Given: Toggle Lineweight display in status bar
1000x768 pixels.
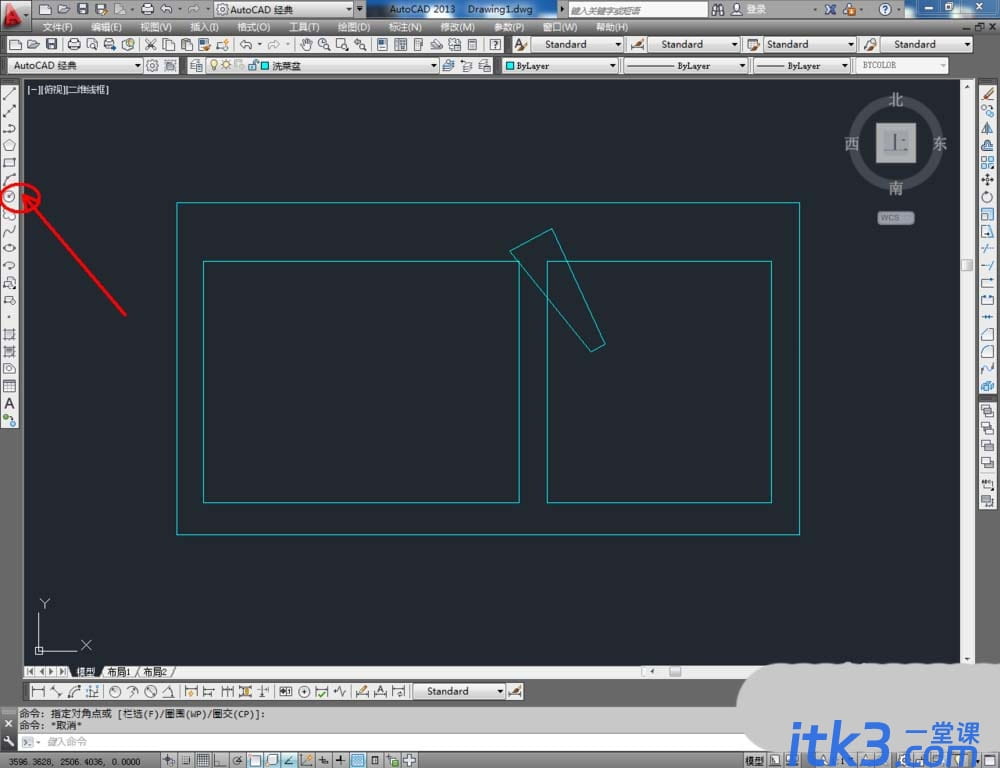Looking at the screenshot, I should click(341, 760).
